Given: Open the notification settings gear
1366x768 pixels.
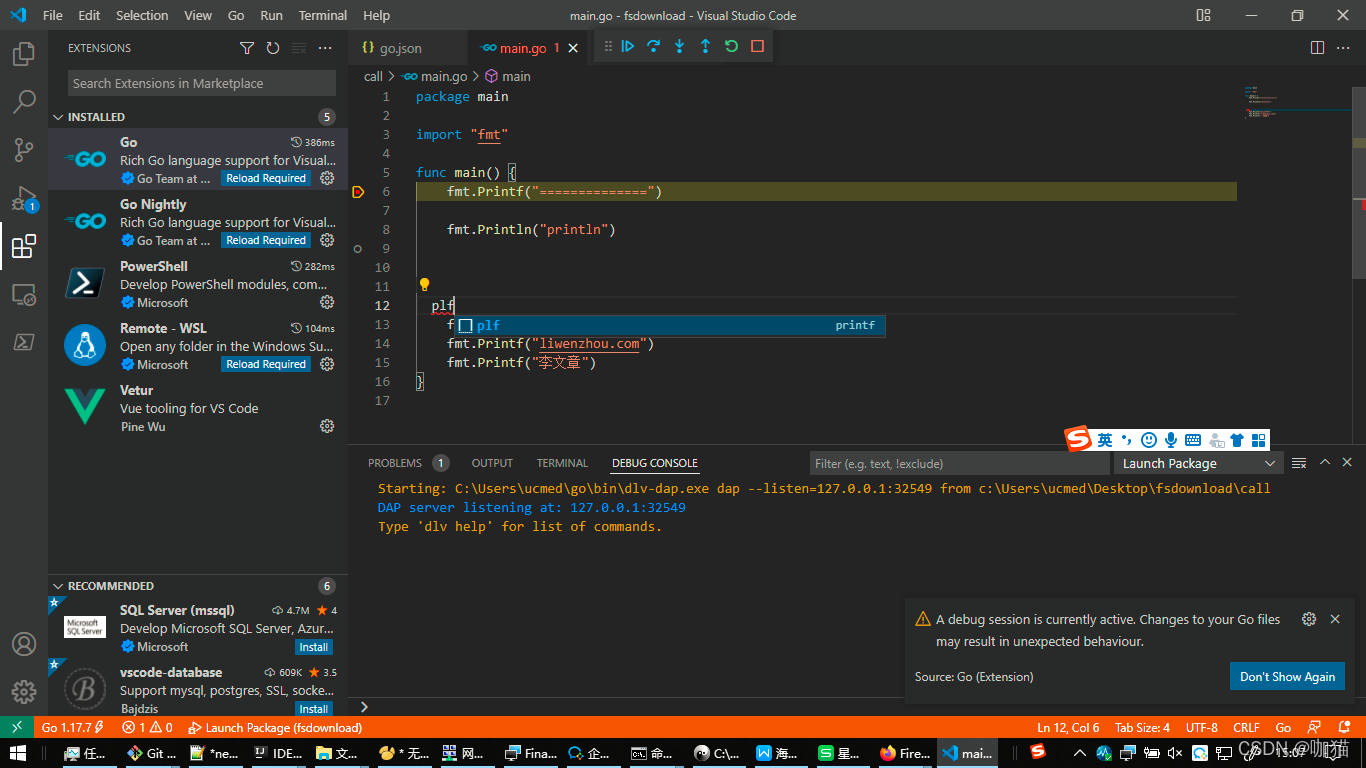Looking at the screenshot, I should [1309, 620].
